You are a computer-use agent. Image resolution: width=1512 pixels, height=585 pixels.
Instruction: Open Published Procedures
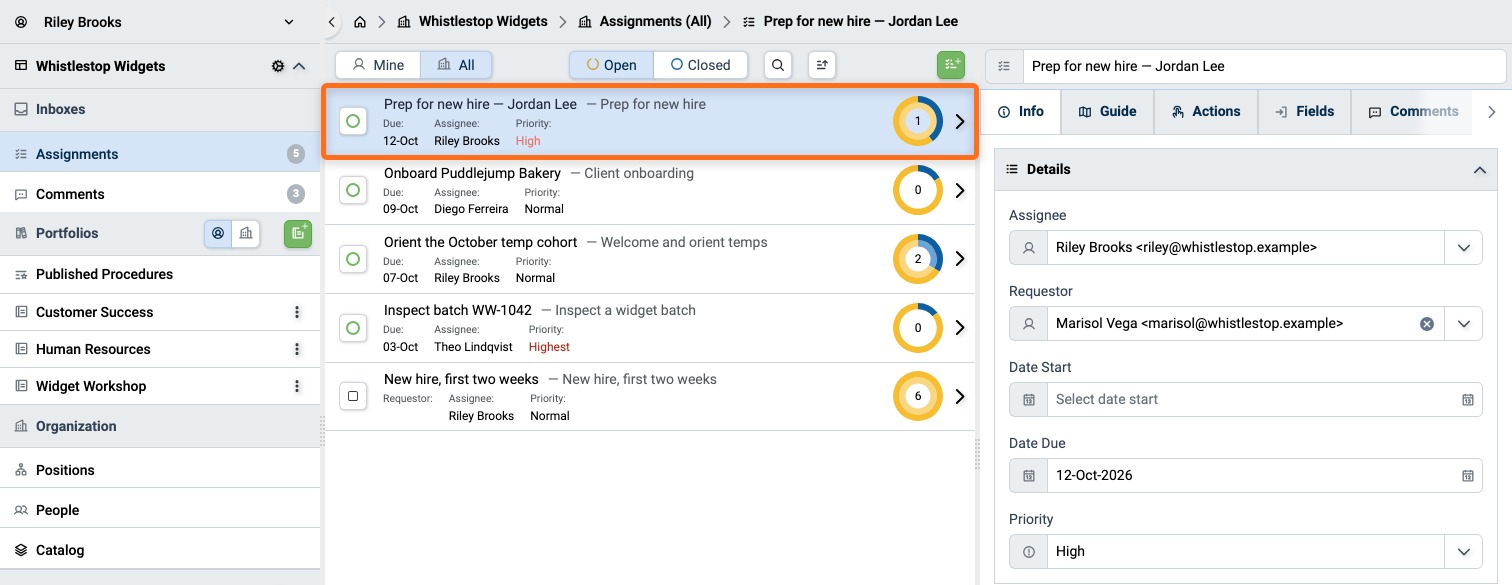click(160, 274)
